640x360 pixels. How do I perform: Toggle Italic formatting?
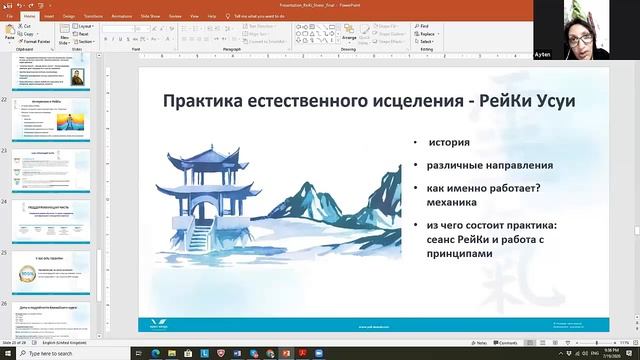coord(113,39)
